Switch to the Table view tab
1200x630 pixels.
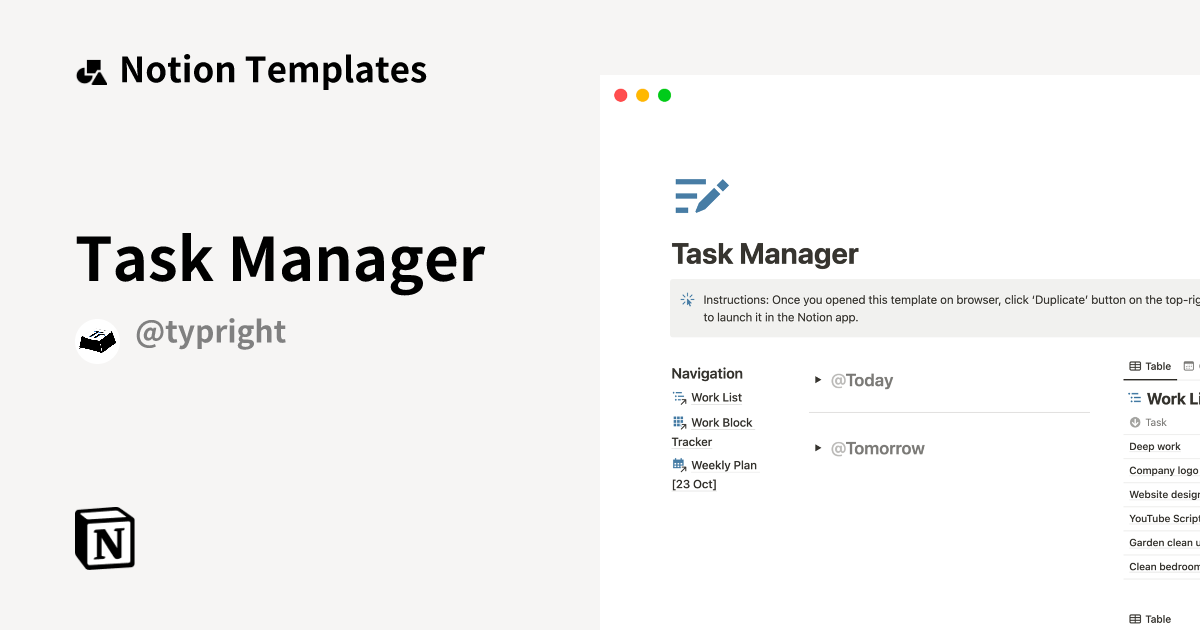[1150, 366]
